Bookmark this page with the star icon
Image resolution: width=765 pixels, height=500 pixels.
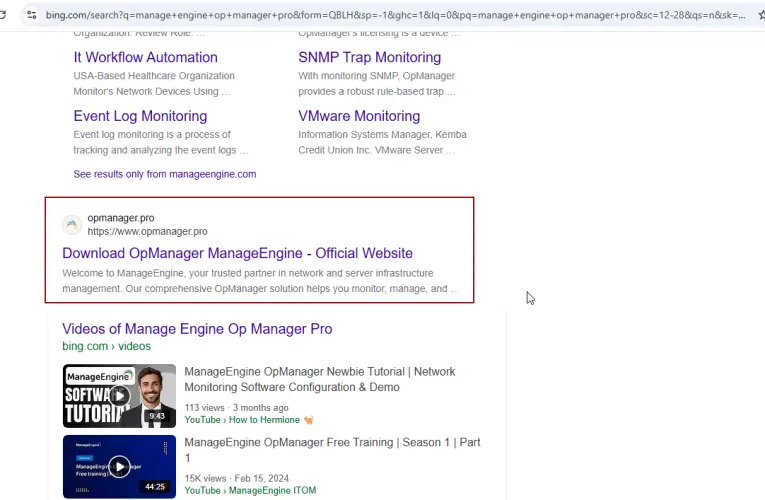click(761, 15)
